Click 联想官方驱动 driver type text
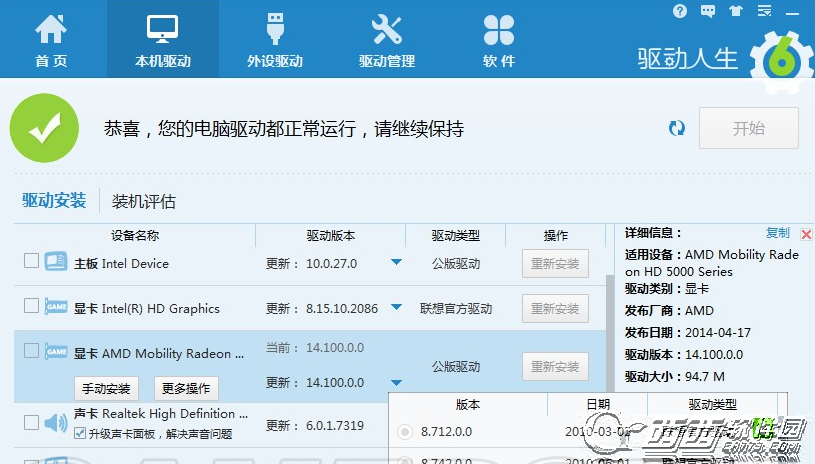The height and width of the screenshot is (464, 815). (x=456, y=309)
